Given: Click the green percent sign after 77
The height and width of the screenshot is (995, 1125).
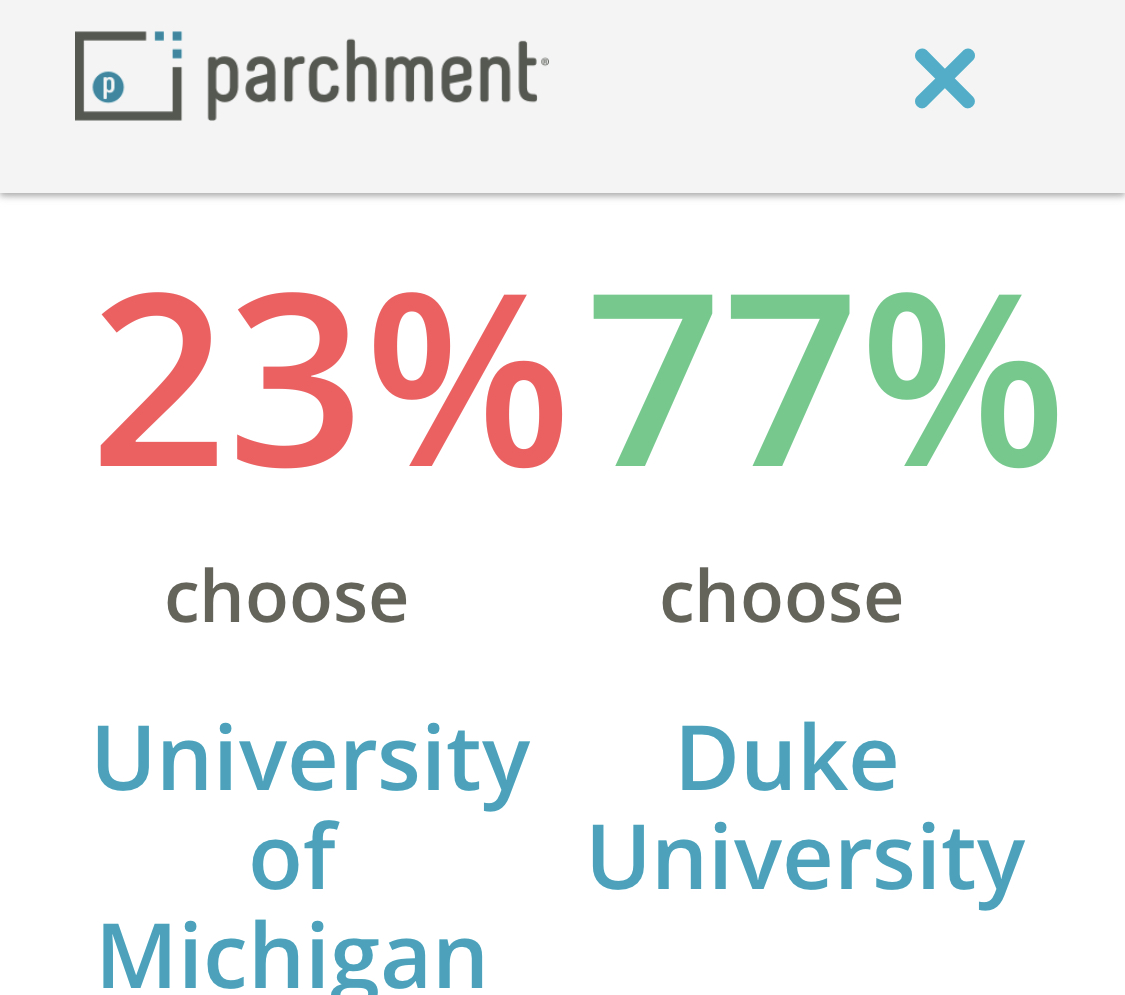Looking at the screenshot, I should 962,380.
